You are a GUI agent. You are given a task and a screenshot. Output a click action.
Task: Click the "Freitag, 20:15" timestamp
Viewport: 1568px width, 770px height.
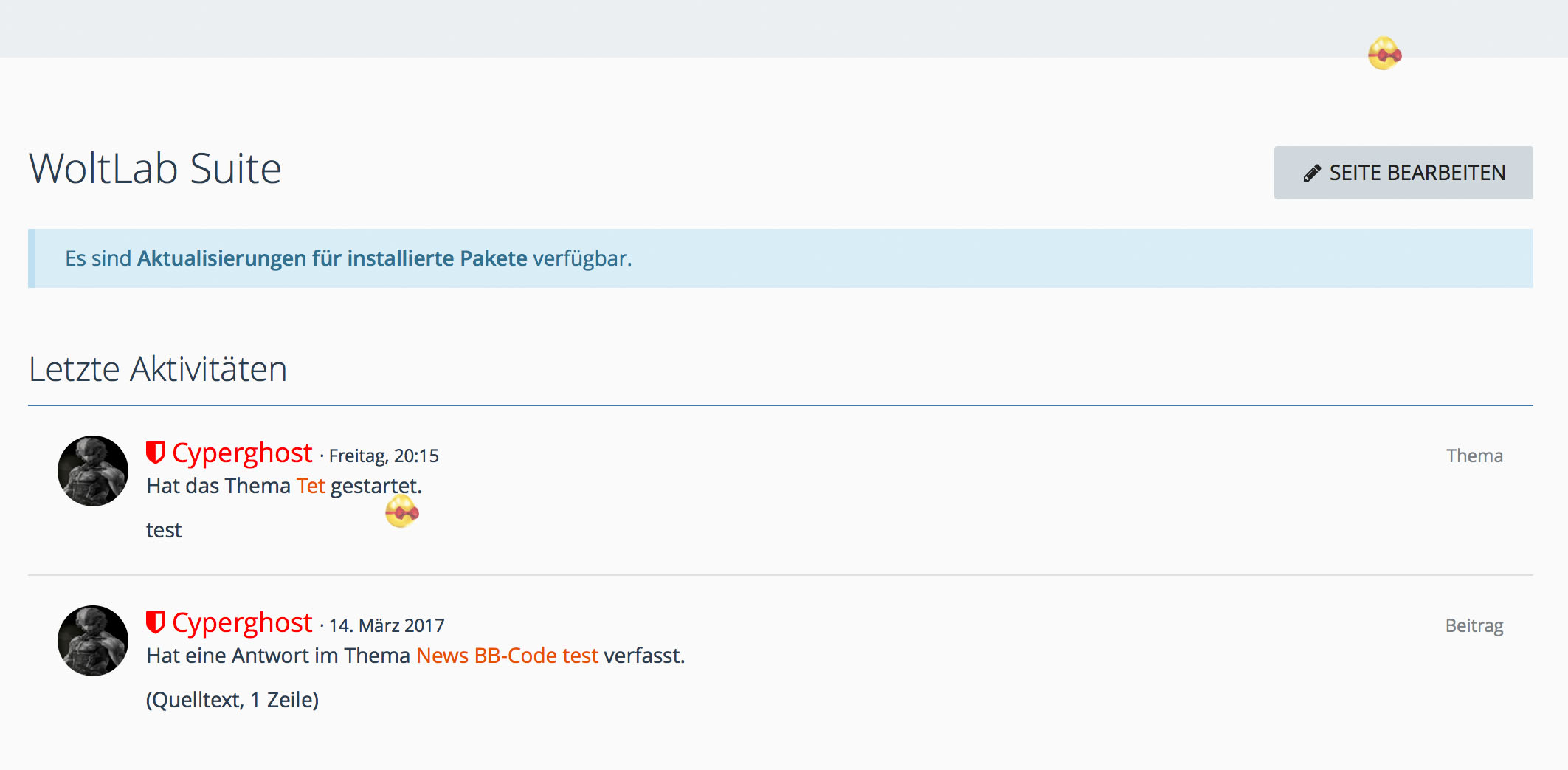(x=384, y=456)
